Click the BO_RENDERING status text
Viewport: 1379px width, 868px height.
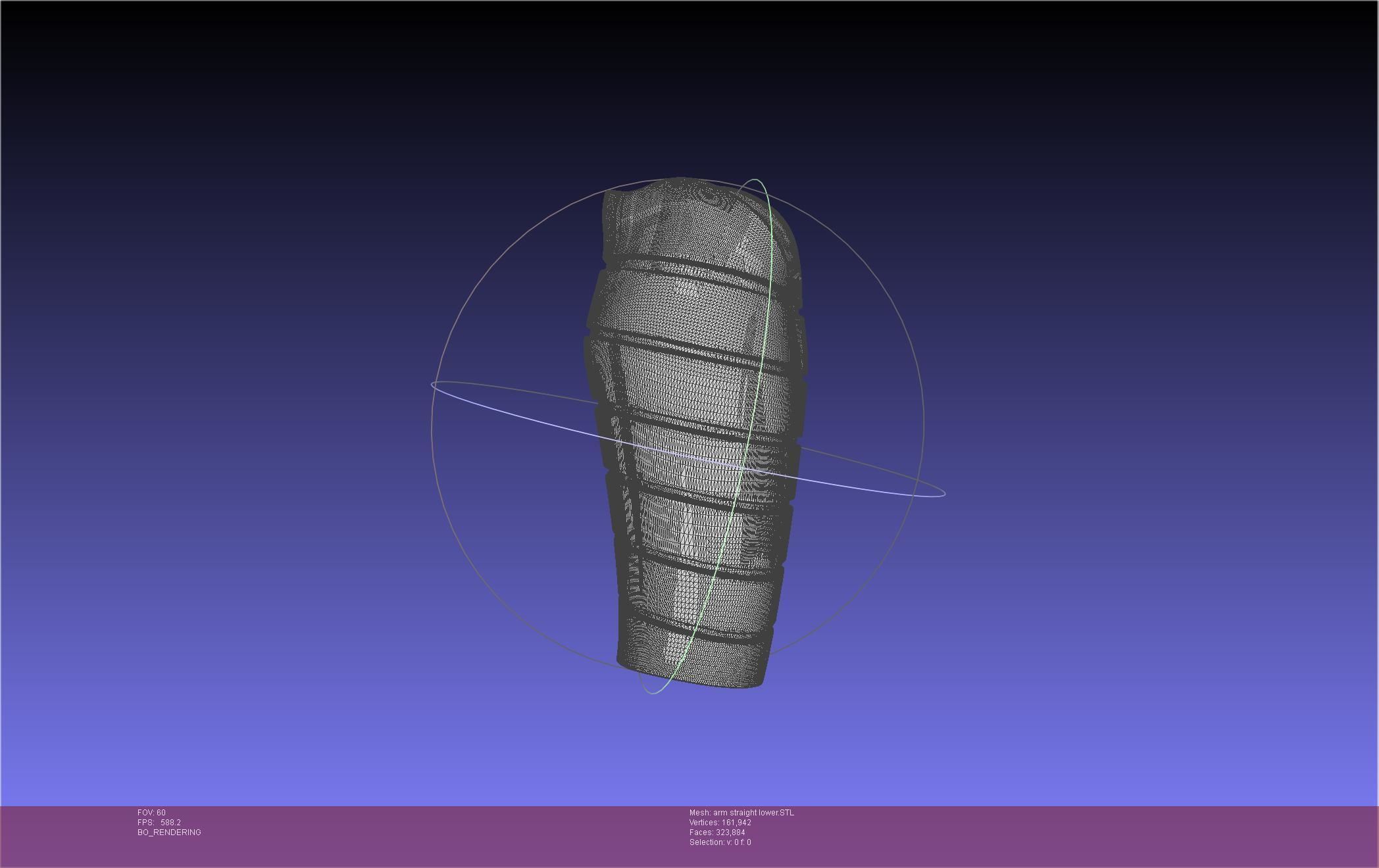[169, 832]
